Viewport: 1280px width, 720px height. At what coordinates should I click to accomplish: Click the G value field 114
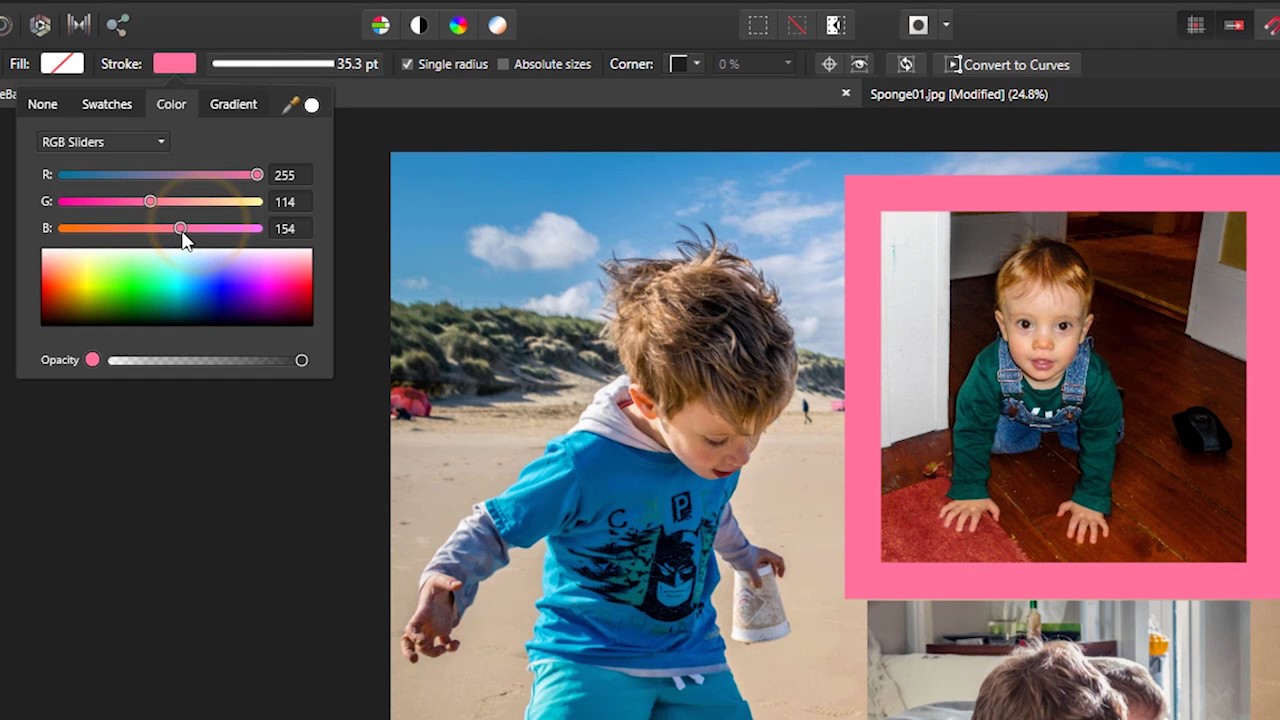pyautogui.click(x=291, y=202)
